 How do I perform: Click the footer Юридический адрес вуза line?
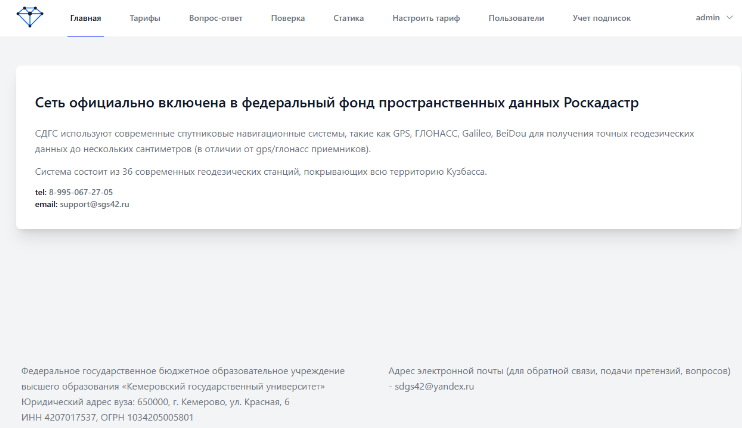tap(155, 401)
